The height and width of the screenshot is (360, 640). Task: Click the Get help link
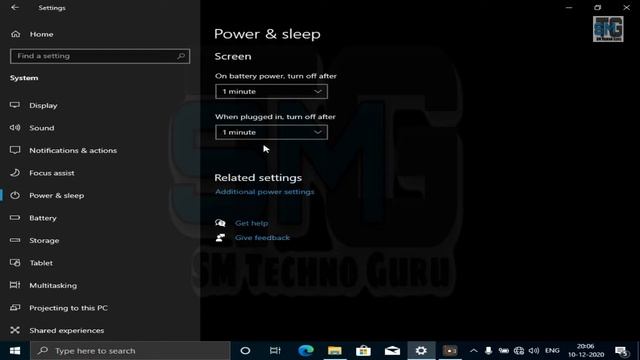coord(251,223)
